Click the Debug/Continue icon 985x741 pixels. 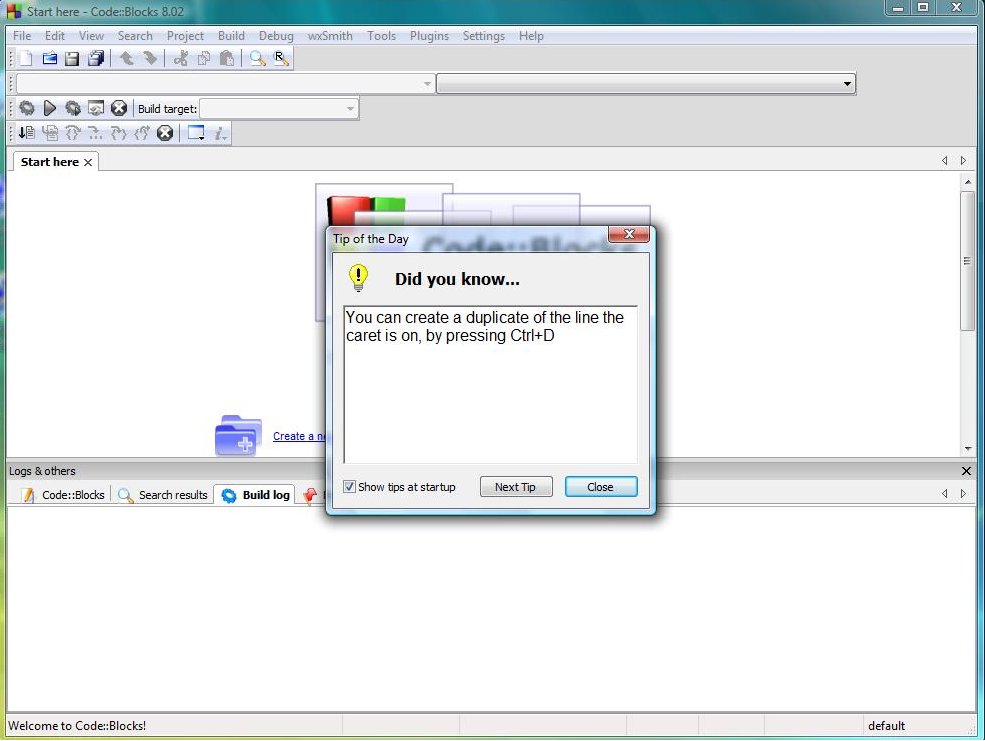pos(26,133)
